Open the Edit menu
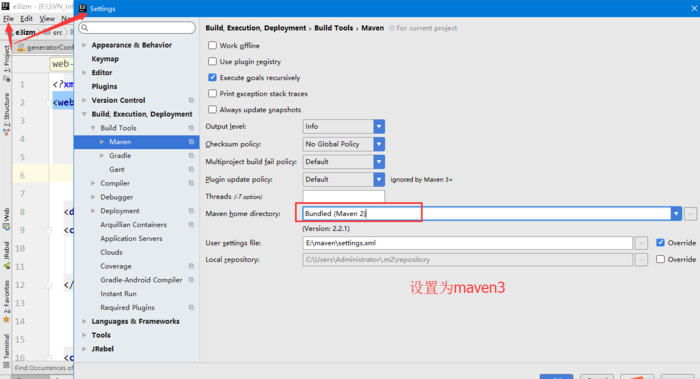Image resolution: width=700 pixels, height=379 pixels. click(26, 19)
